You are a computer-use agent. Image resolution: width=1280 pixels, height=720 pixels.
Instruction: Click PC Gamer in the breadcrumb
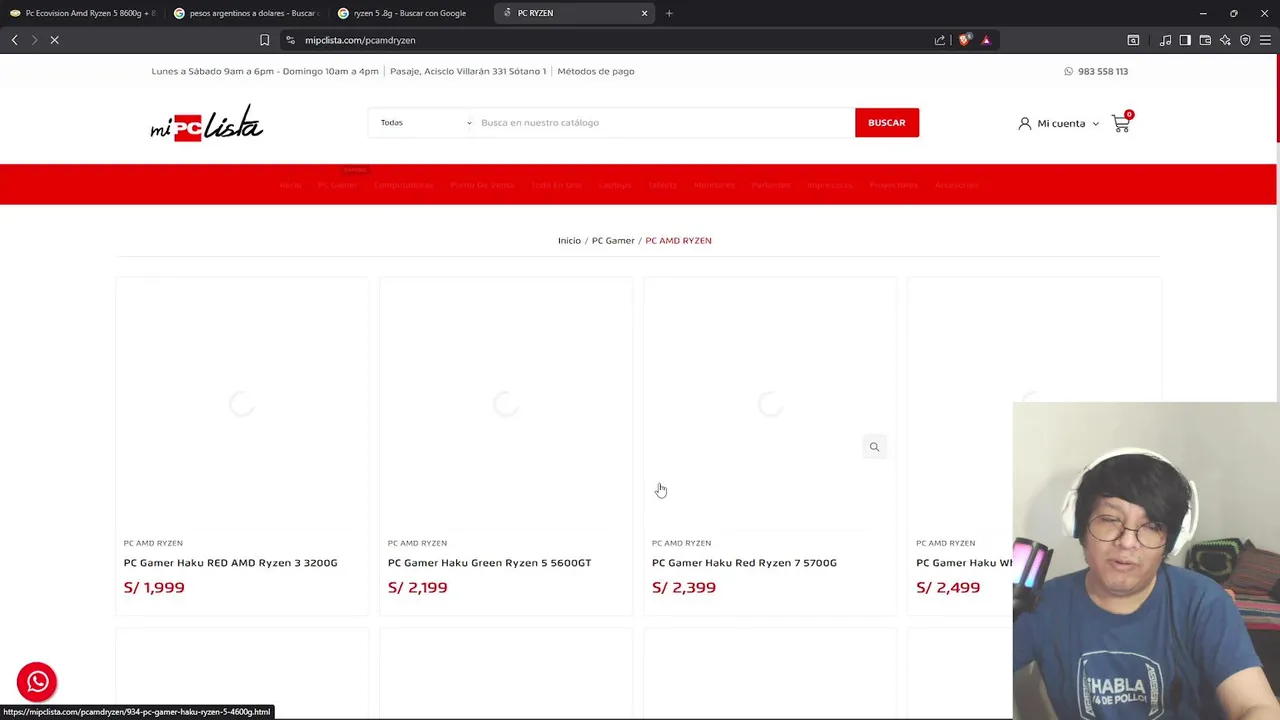[613, 241]
